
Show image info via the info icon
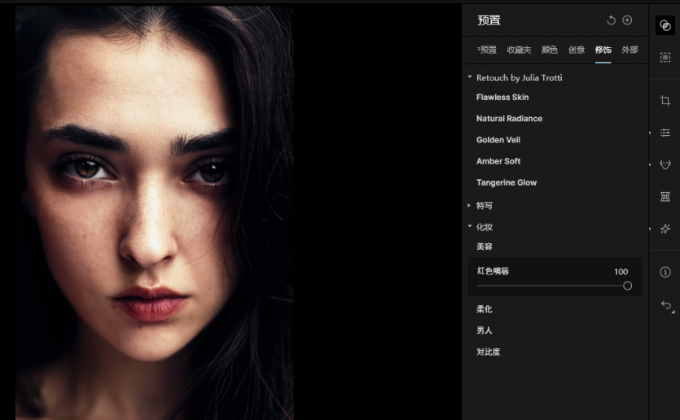coord(665,272)
